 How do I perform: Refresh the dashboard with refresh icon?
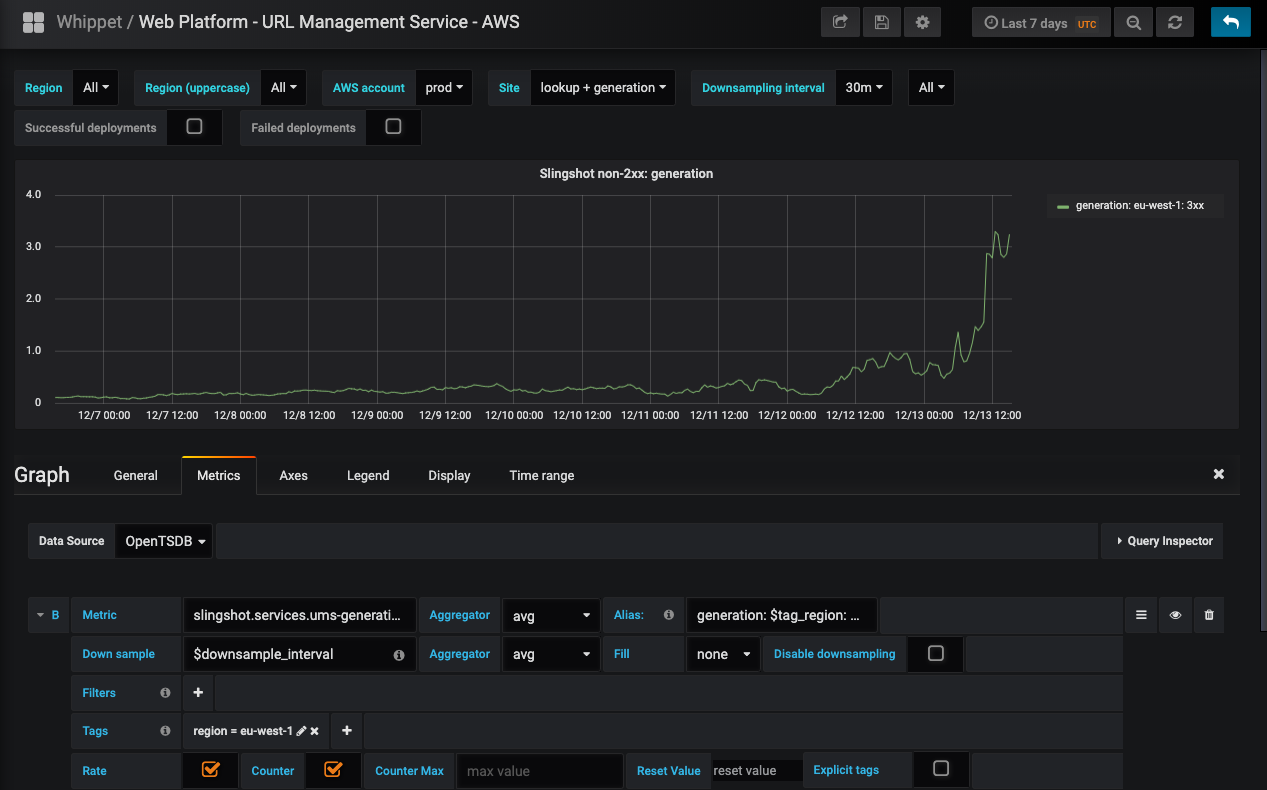click(x=1175, y=22)
